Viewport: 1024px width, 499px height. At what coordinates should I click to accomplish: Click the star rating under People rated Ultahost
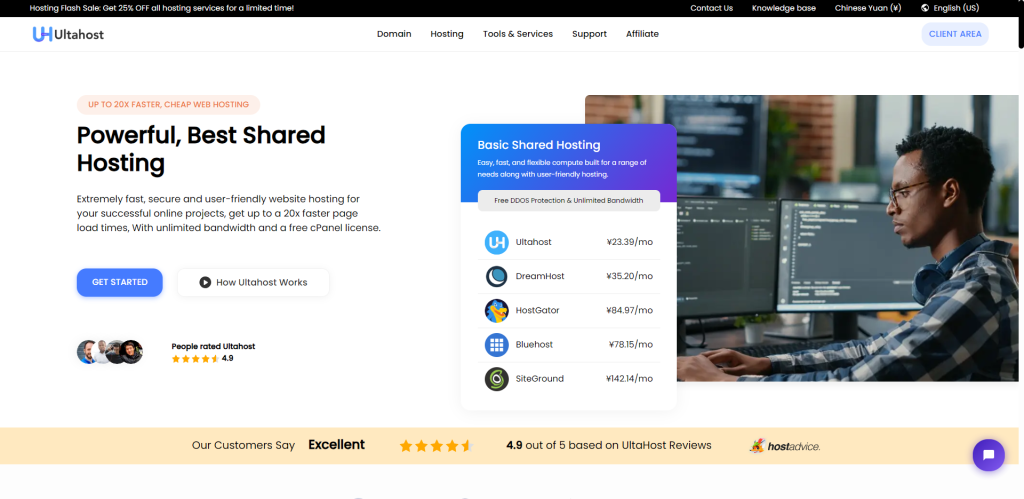pos(195,359)
